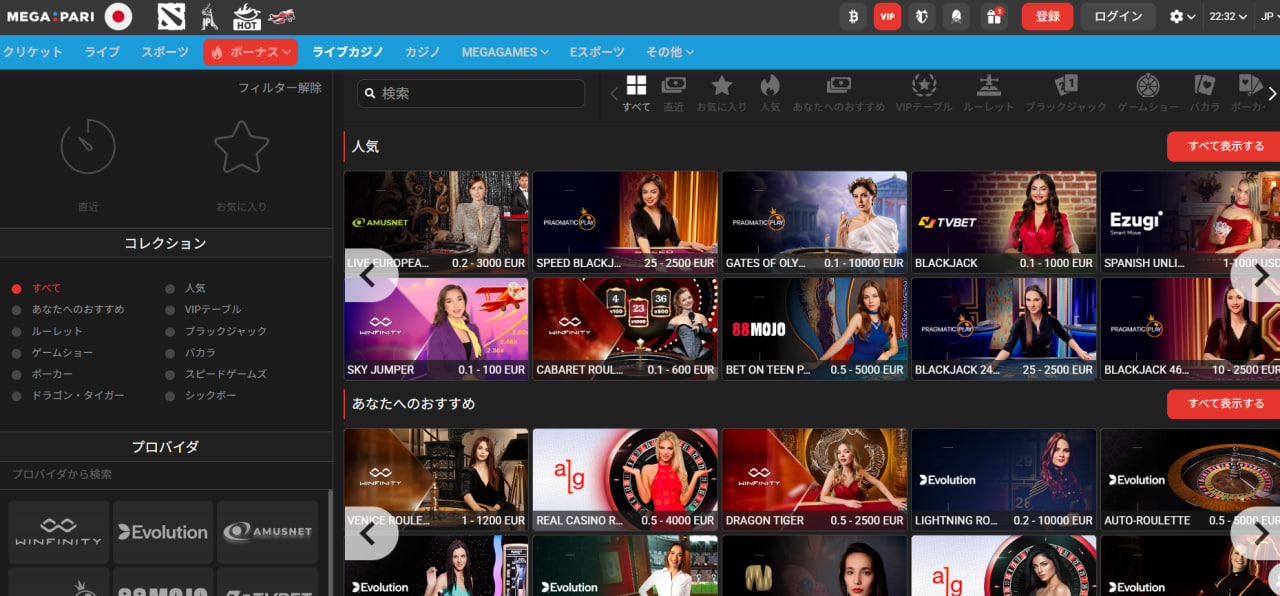Click the フィルター解除 link
This screenshot has width=1280, height=596.
pos(280,88)
